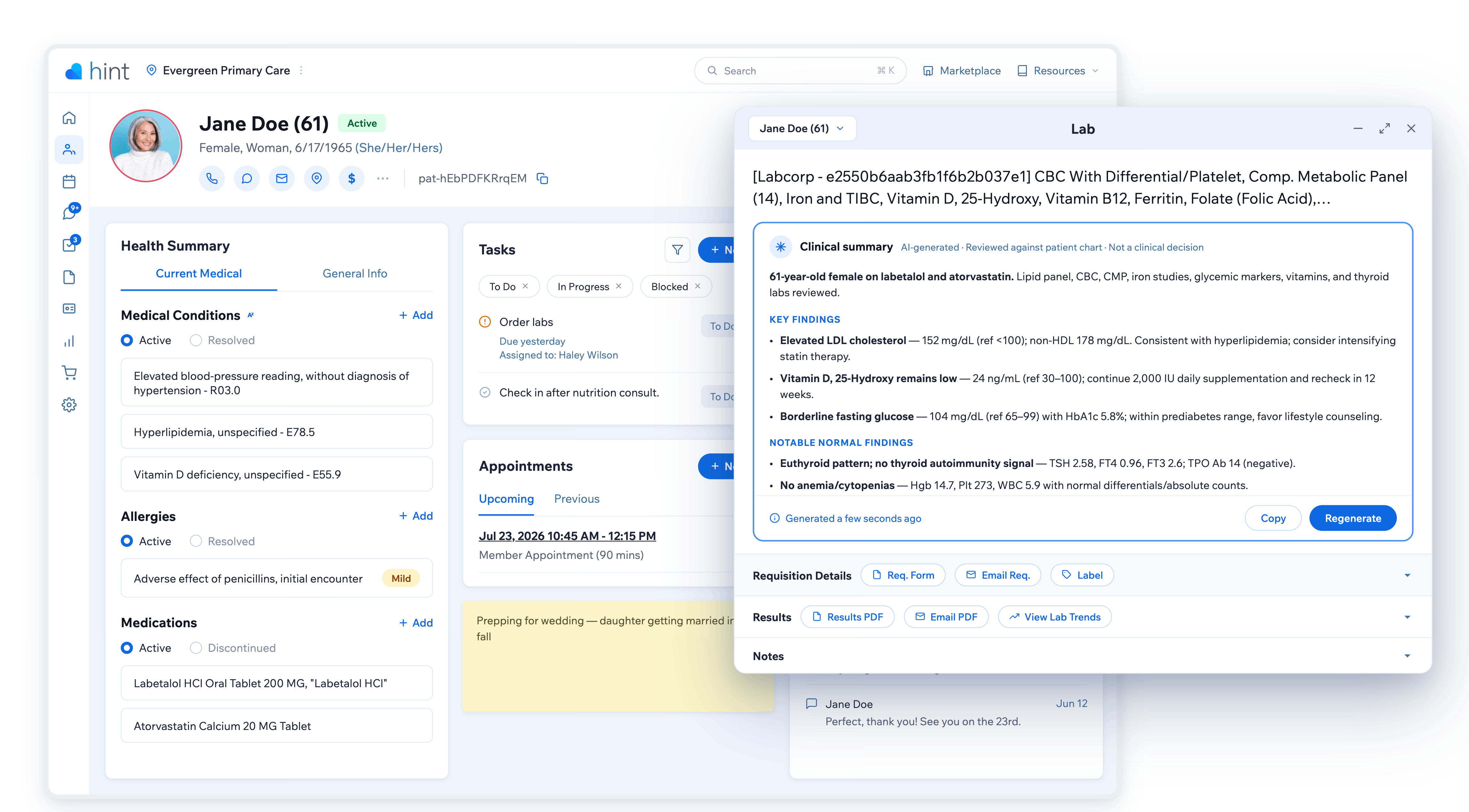Copy the clinical summary
1469x812 pixels.
[1273, 518]
